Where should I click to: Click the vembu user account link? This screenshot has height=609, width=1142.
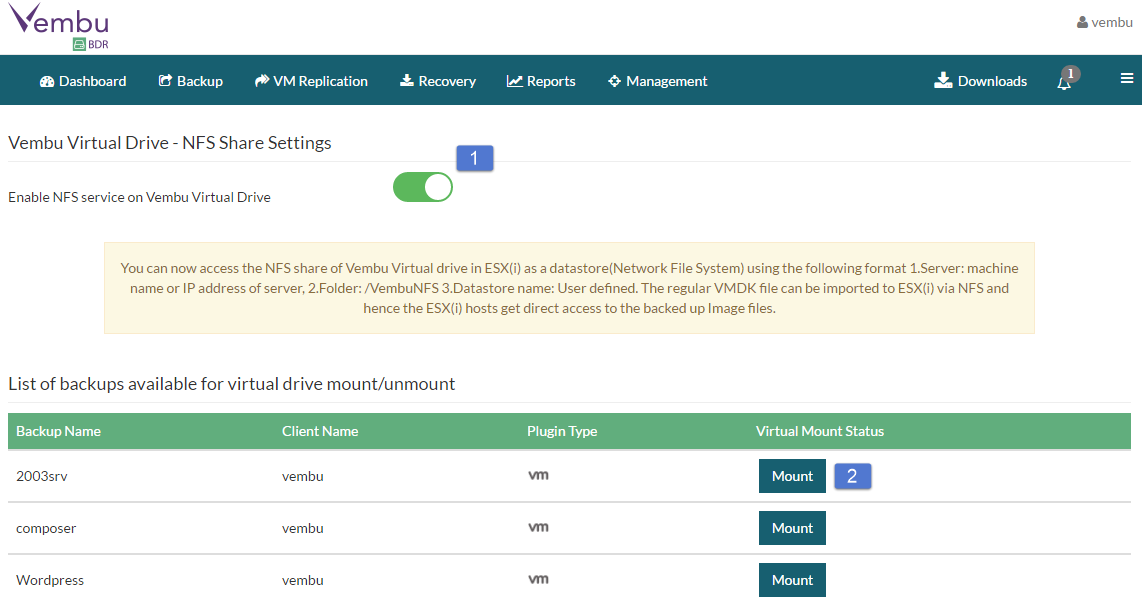point(1105,23)
